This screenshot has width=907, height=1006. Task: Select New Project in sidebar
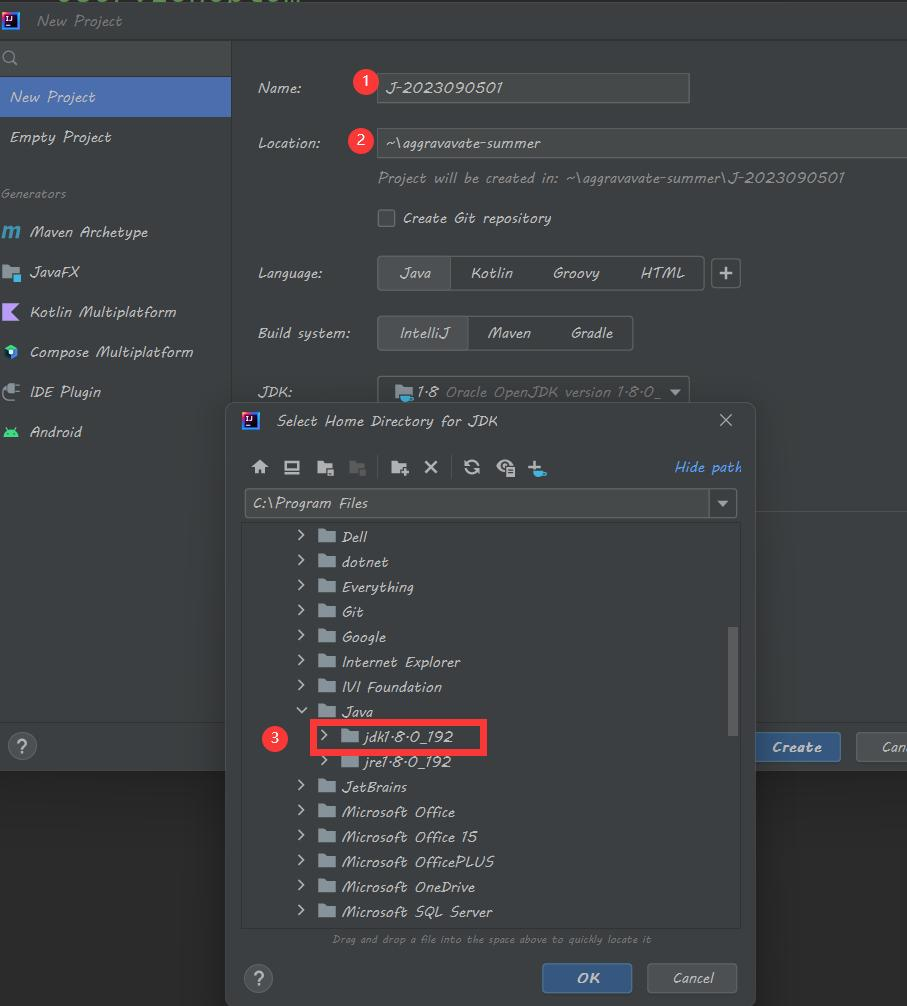pos(115,98)
